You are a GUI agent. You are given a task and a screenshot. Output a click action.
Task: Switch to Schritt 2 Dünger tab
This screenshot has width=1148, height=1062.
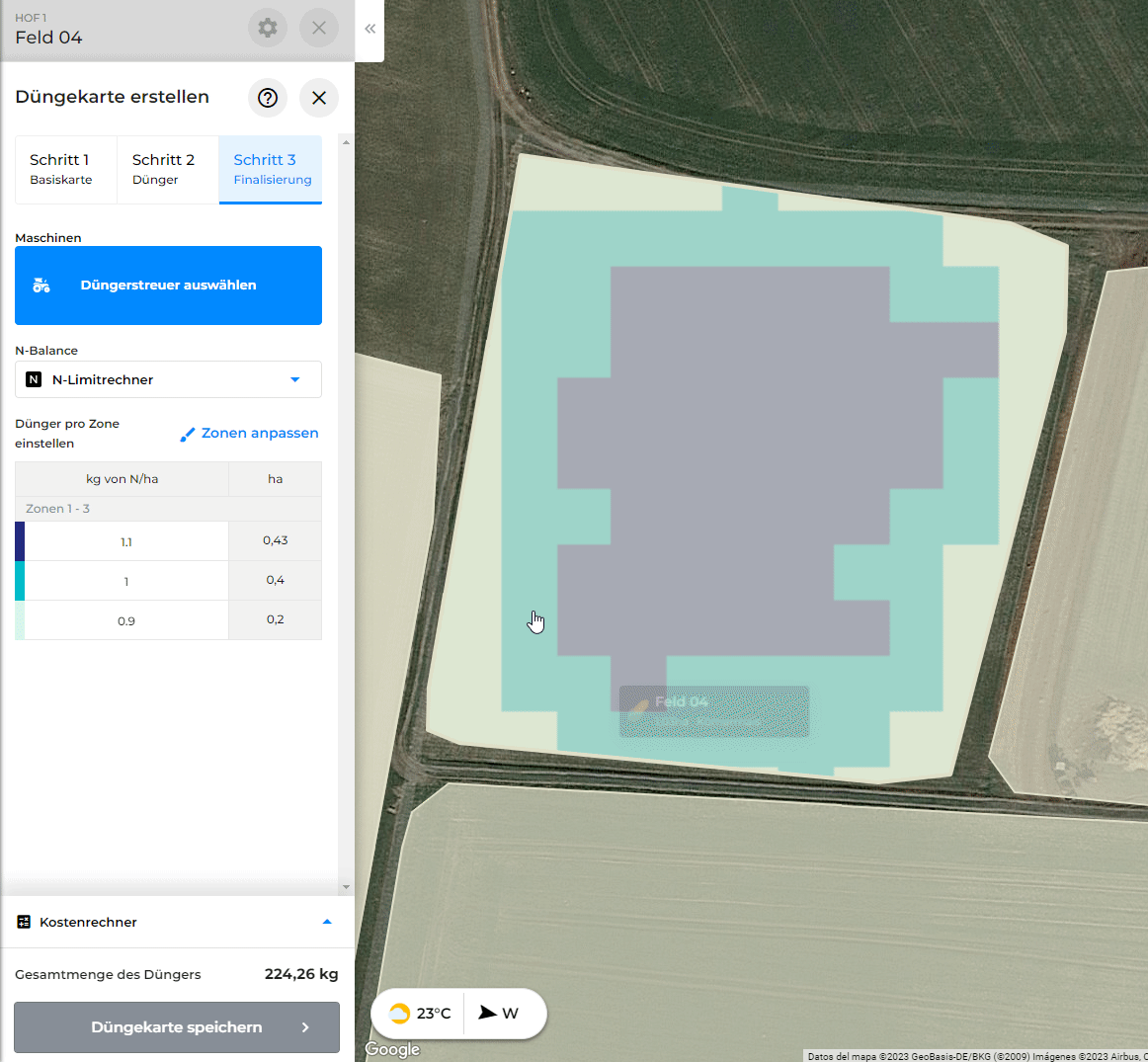click(x=168, y=169)
